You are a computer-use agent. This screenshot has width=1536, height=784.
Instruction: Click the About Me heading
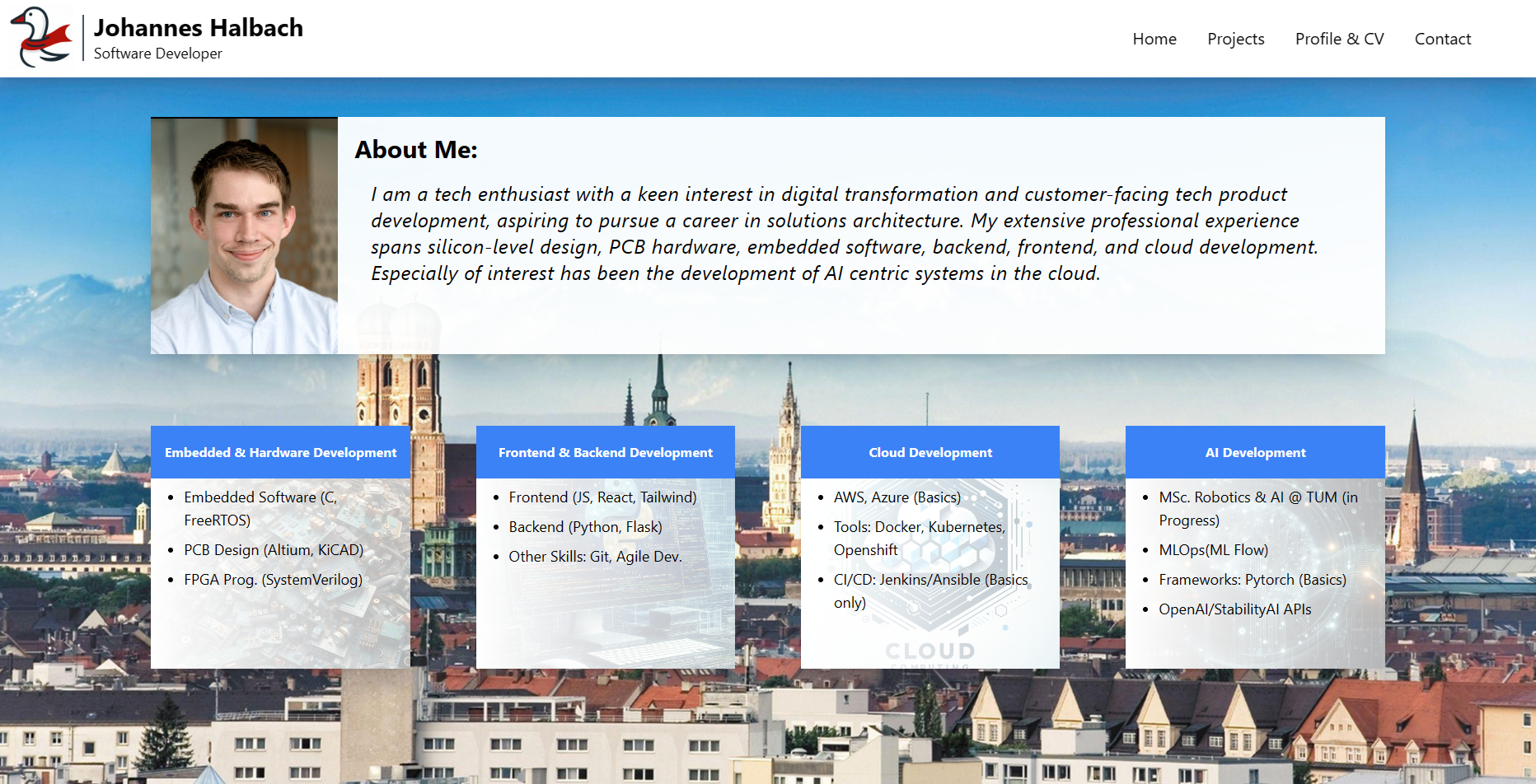tap(416, 150)
